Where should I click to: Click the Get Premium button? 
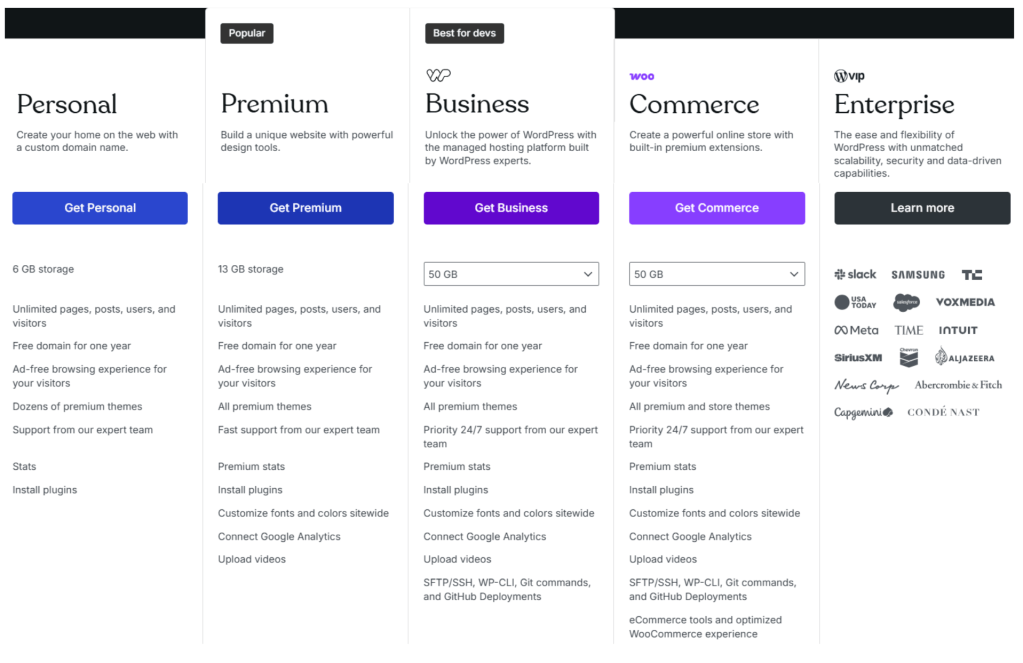[305, 208]
